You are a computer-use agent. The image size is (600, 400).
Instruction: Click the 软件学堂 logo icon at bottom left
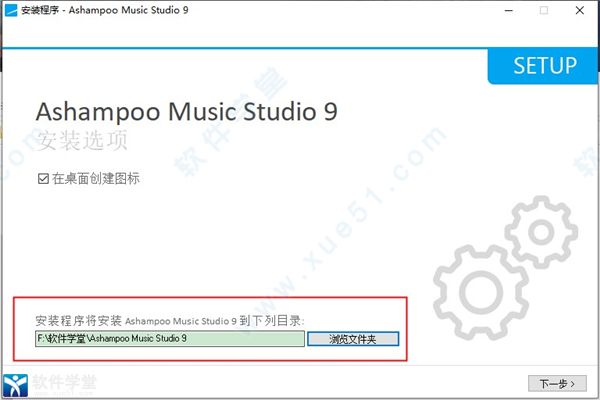(16, 385)
